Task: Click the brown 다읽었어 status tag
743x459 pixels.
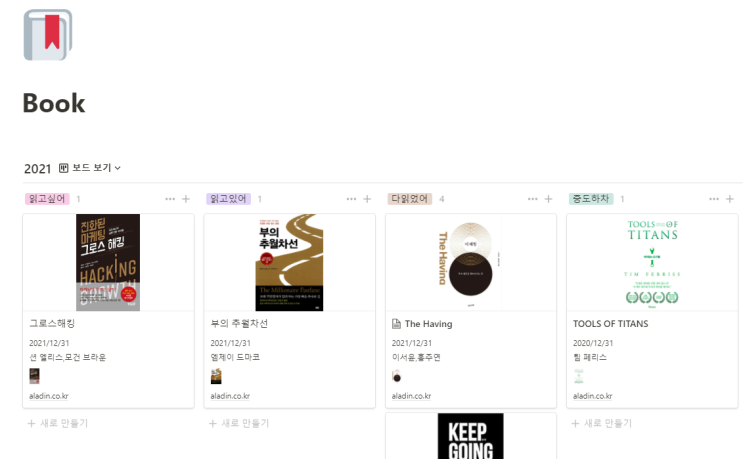Action: tap(410, 199)
